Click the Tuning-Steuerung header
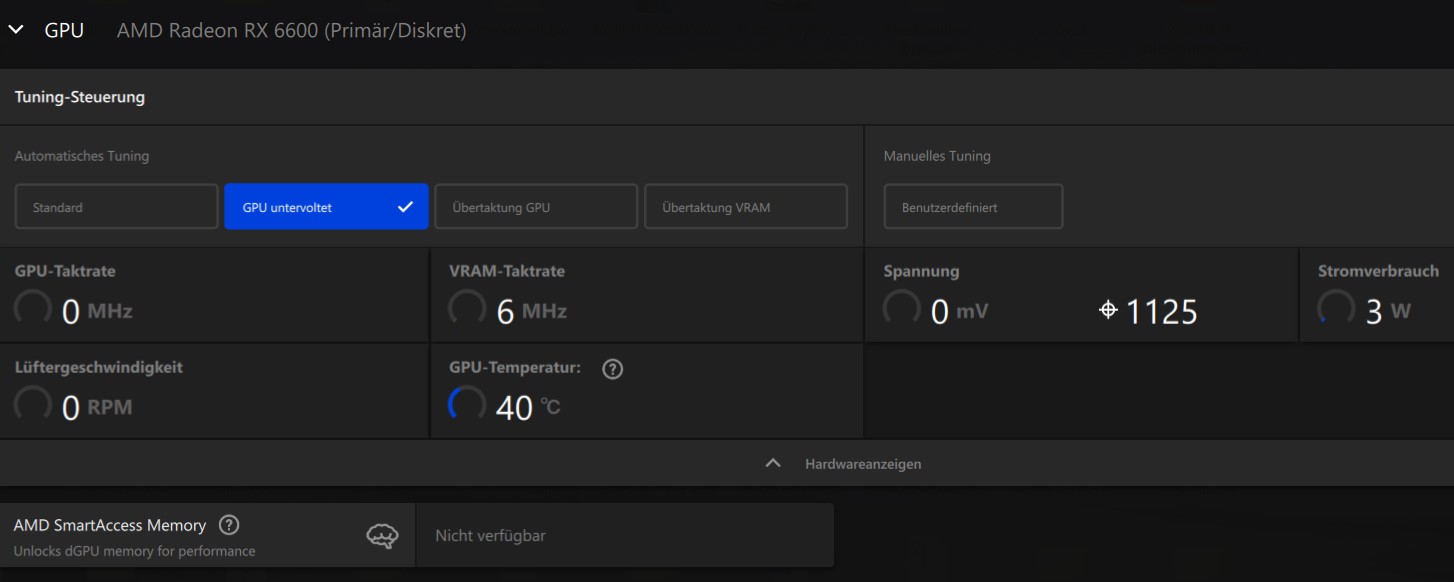The height and width of the screenshot is (582, 1454). [80, 97]
